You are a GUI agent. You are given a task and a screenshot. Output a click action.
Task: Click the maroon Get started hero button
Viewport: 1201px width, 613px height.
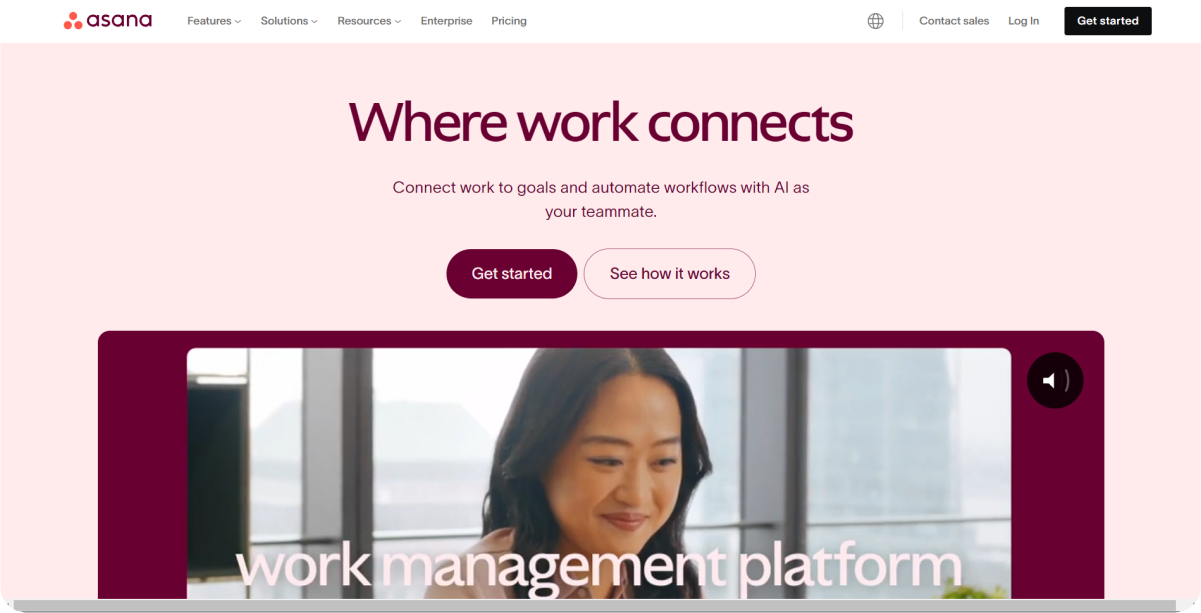pyautogui.click(x=512, y=273)
